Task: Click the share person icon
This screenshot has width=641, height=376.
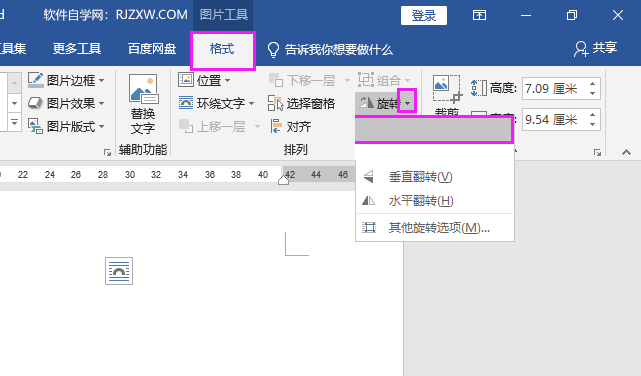Action: coord(580,49)
